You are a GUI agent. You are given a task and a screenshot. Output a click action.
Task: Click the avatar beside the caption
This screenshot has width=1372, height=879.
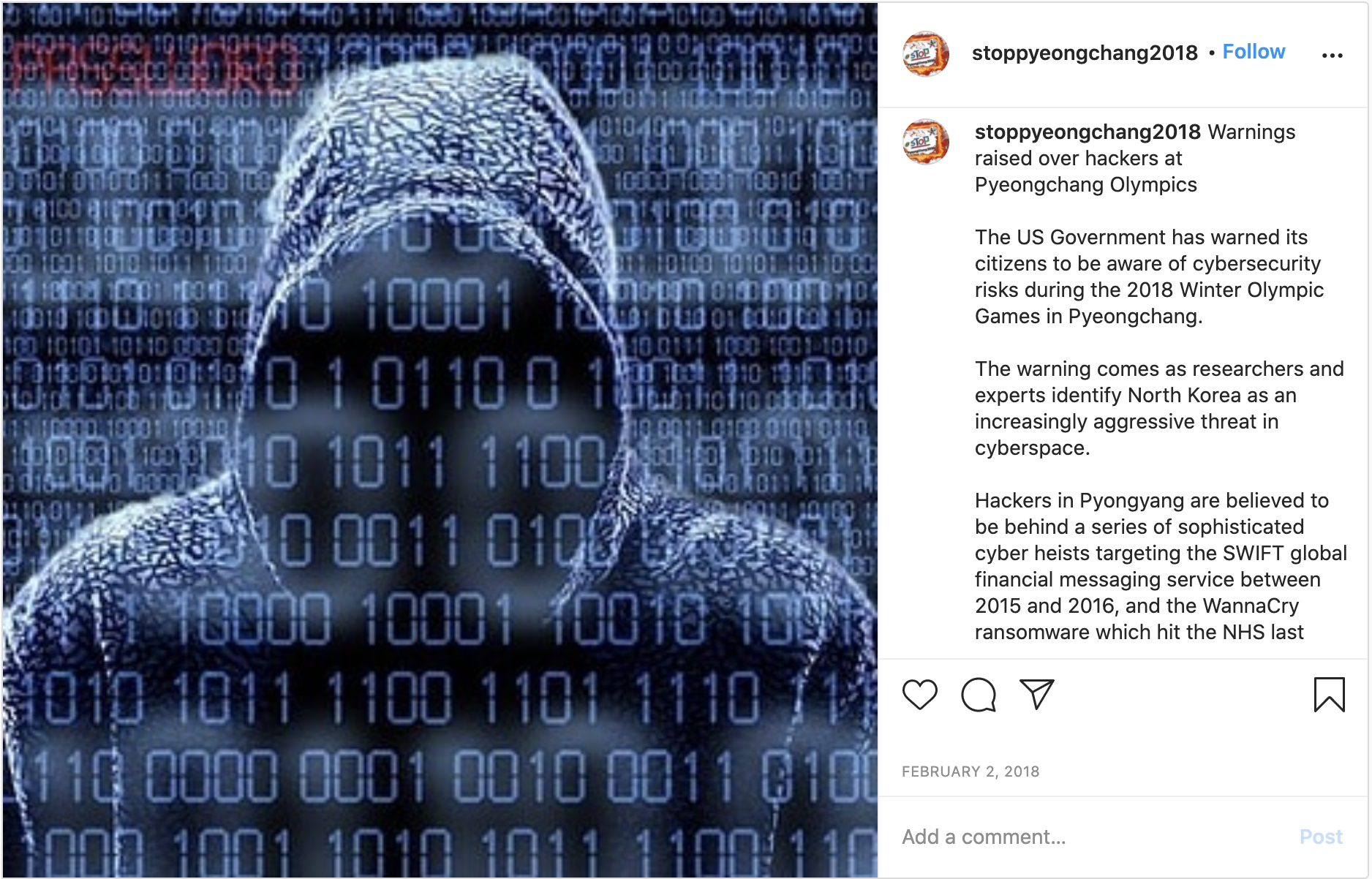[925, 142]
